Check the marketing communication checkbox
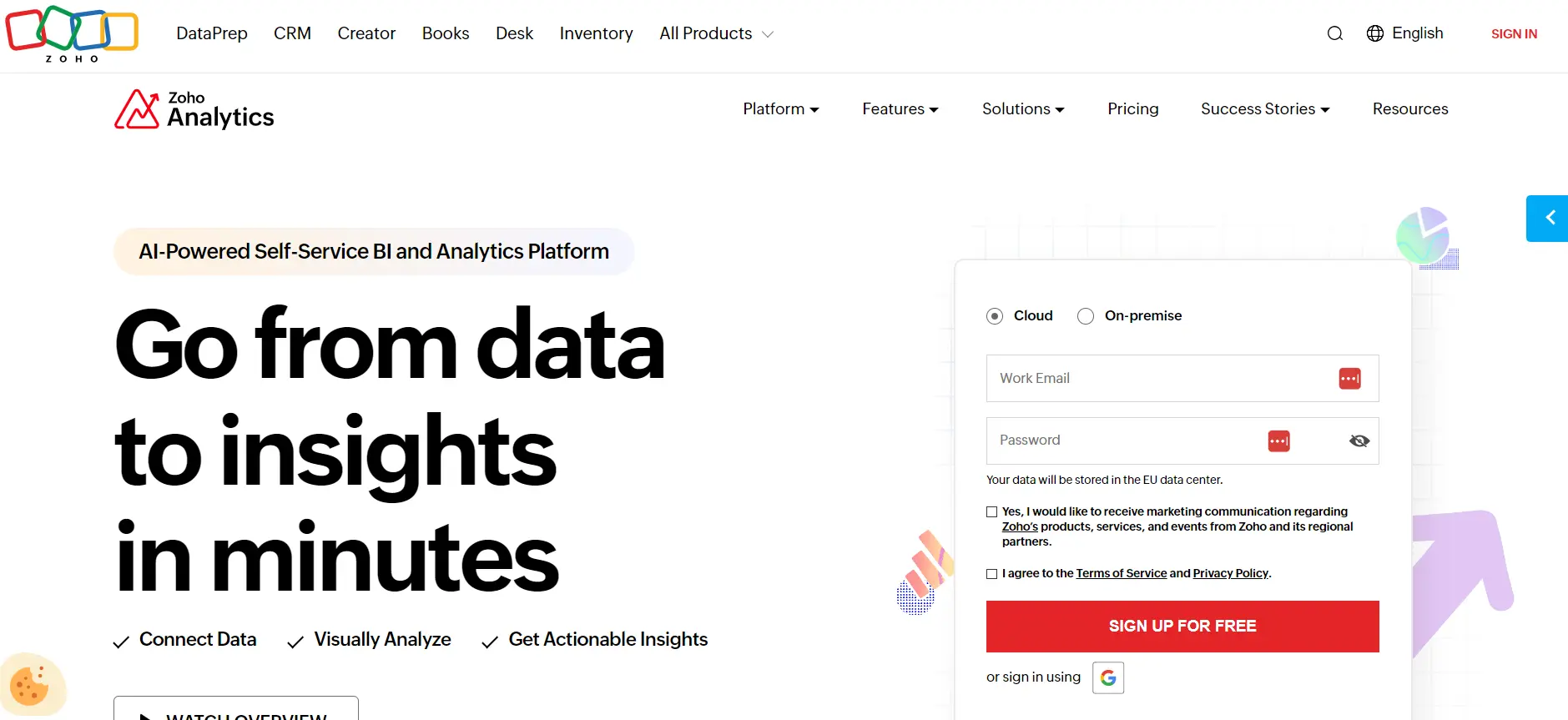The width and height of the screenshot is (1568, 720). click(991, 511)
